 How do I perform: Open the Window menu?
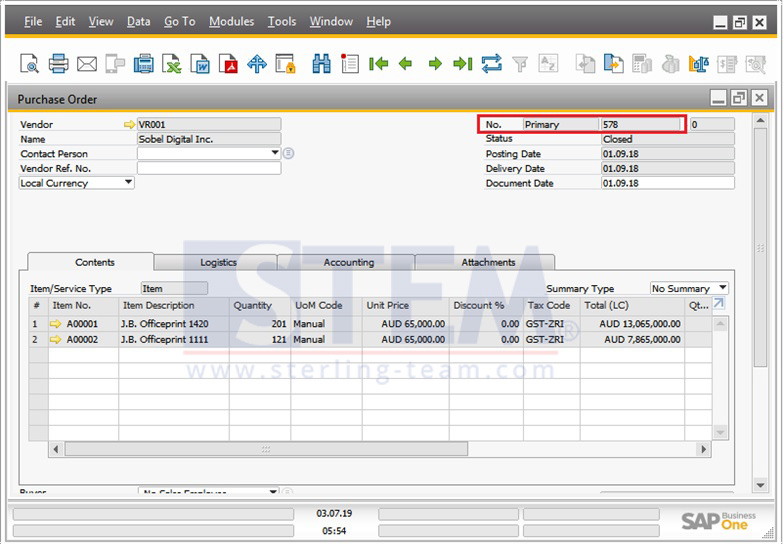tap(331, 21)
